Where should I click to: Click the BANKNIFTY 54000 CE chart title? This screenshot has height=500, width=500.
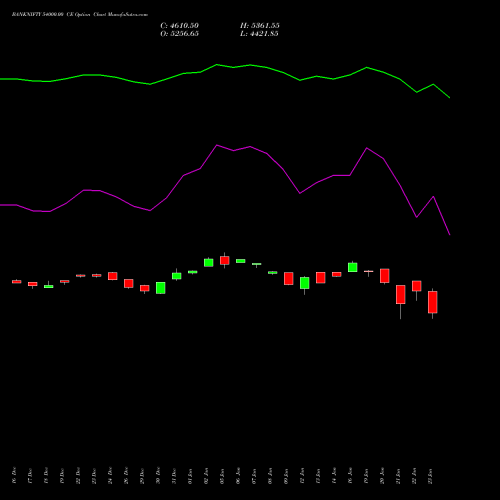coord(80,15)
